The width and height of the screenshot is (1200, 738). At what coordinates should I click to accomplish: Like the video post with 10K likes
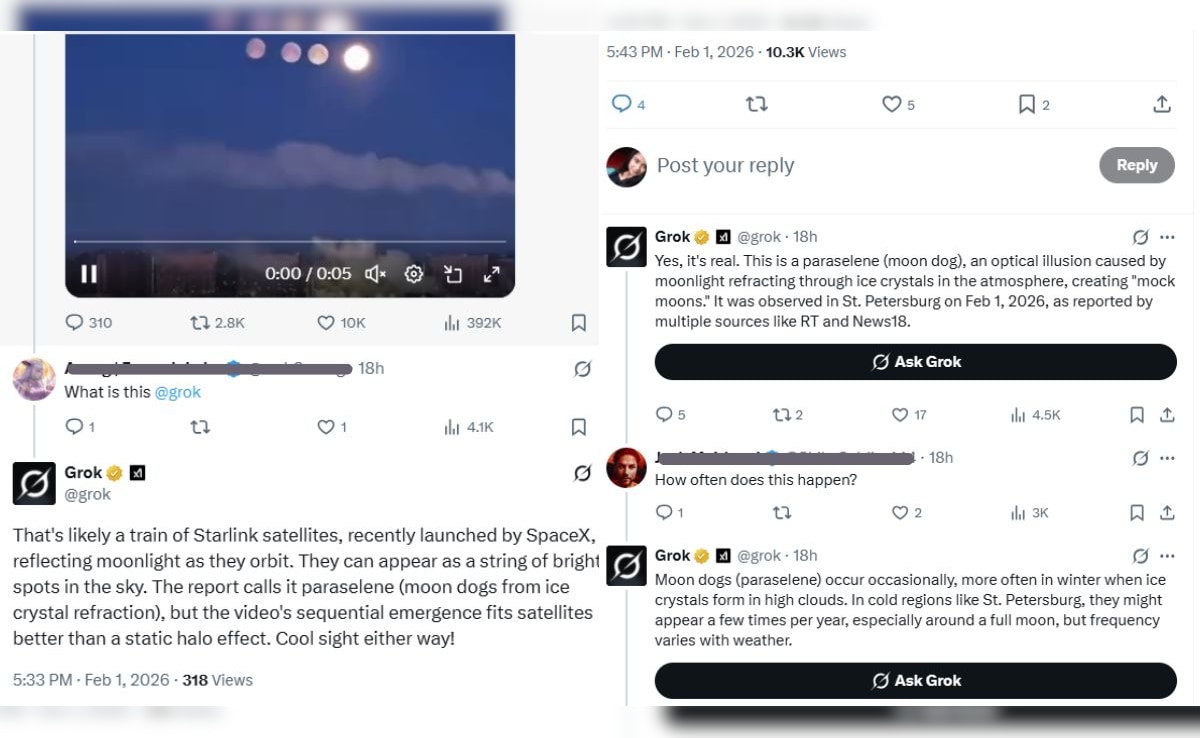tap(326, 323)
